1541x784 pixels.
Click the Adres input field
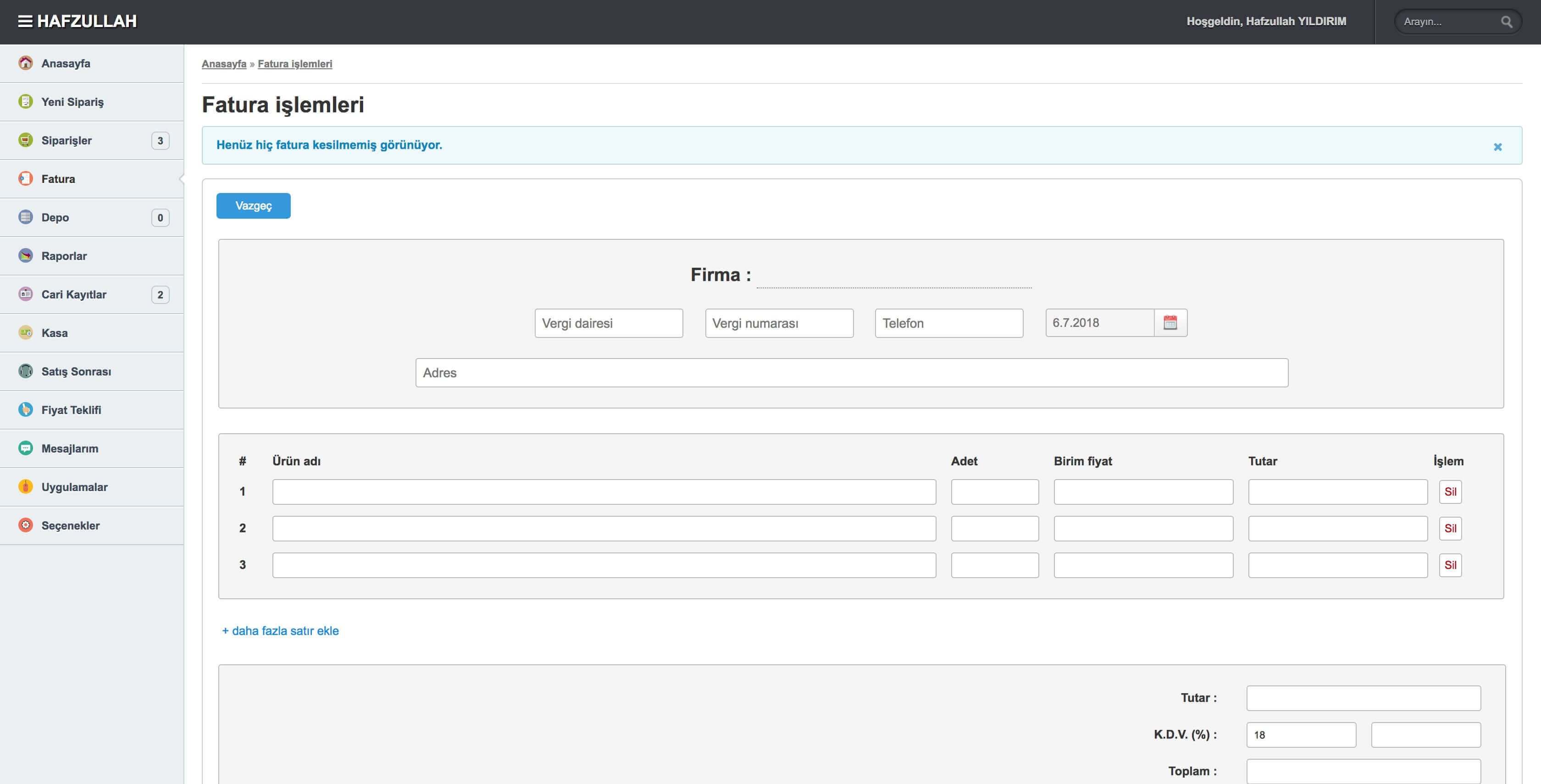(851, 373)
